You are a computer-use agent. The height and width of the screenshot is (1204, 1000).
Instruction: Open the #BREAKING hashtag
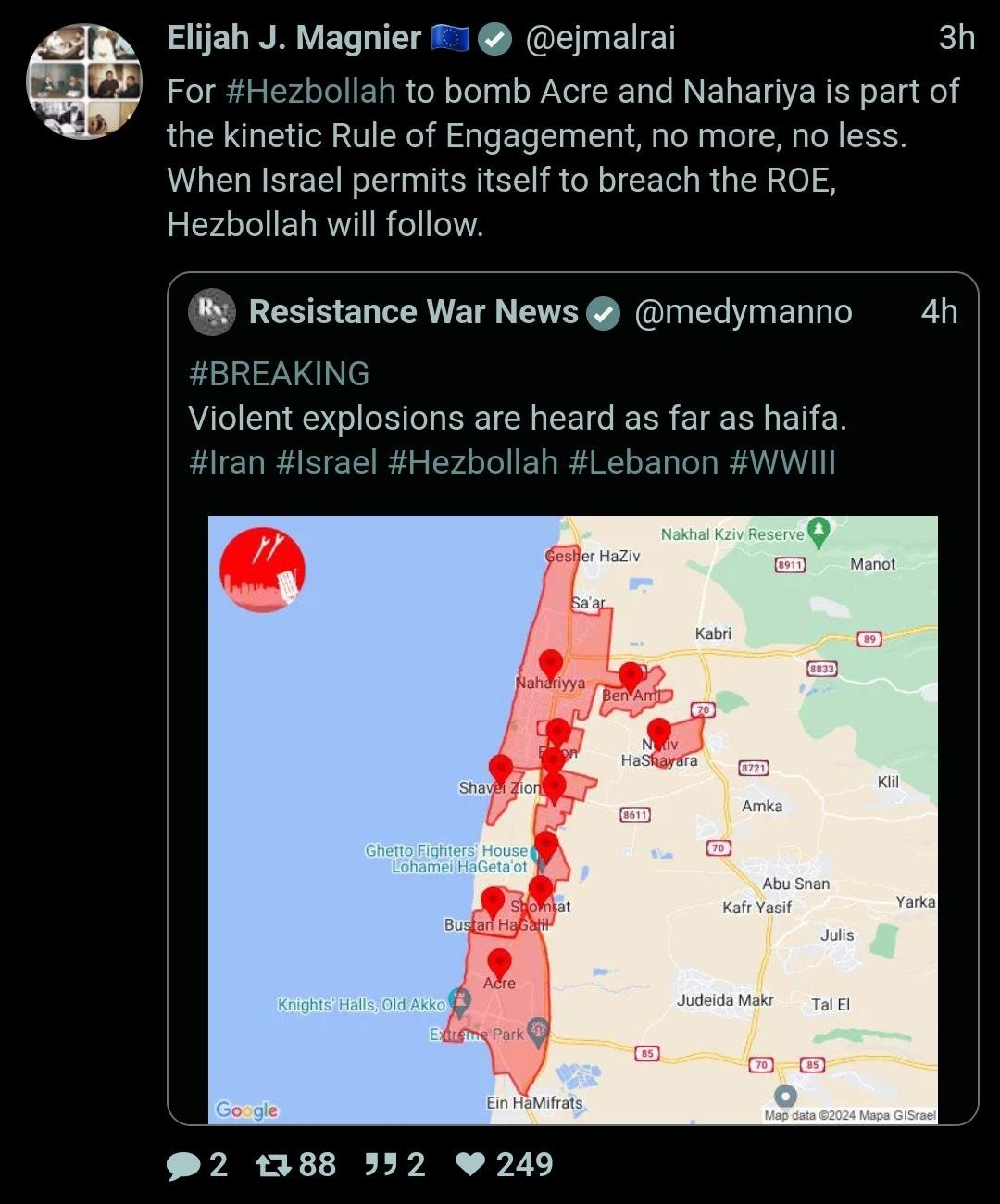(x=279, y=373)
